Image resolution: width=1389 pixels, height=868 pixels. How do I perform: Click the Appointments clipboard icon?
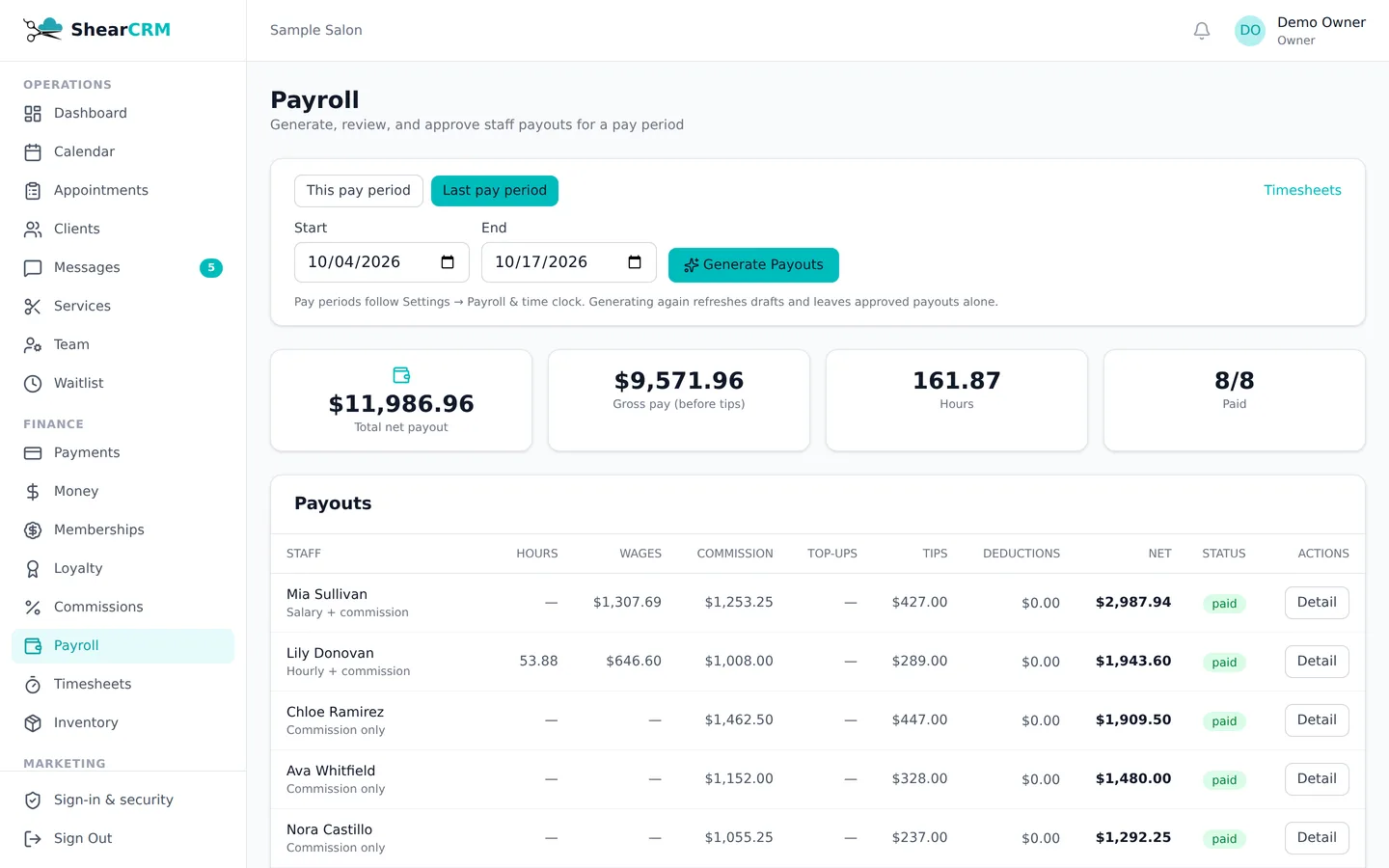[x=33, y=191]
